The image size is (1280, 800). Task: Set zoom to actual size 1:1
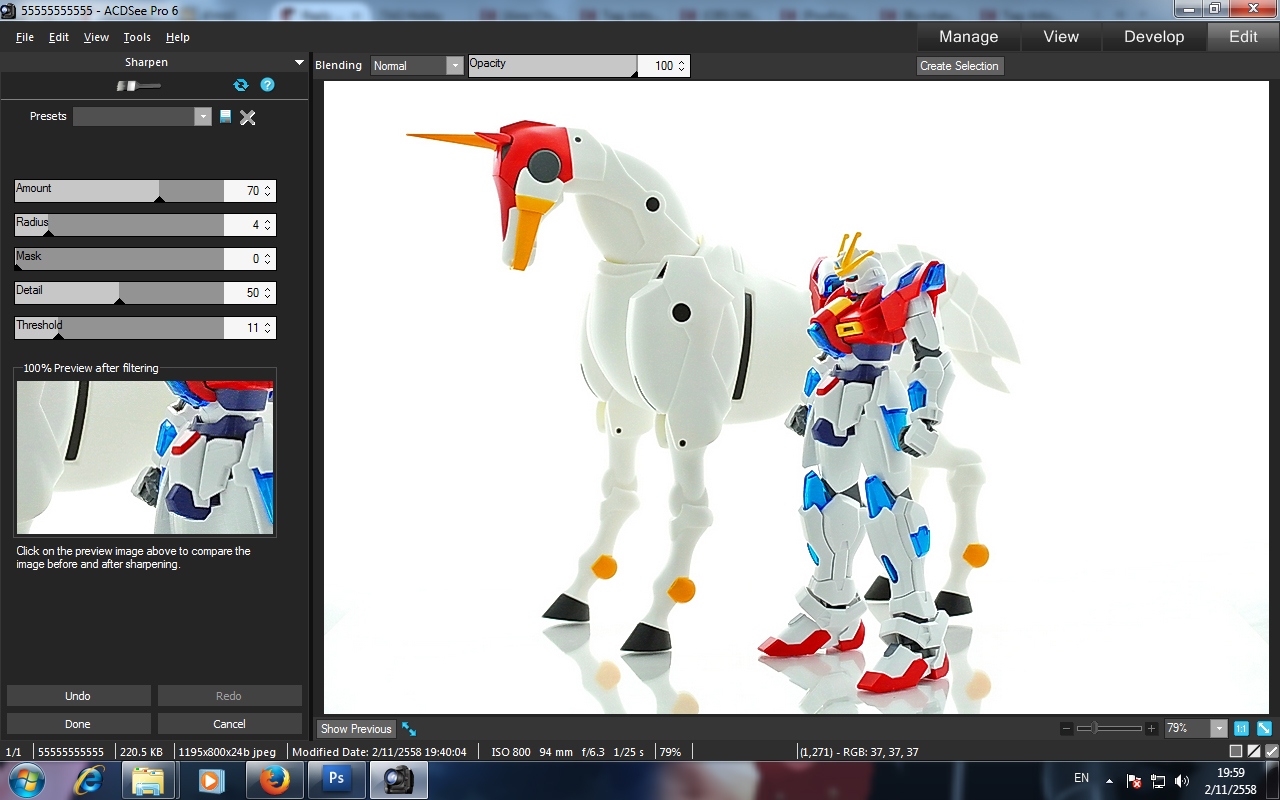click(1242, 729)
